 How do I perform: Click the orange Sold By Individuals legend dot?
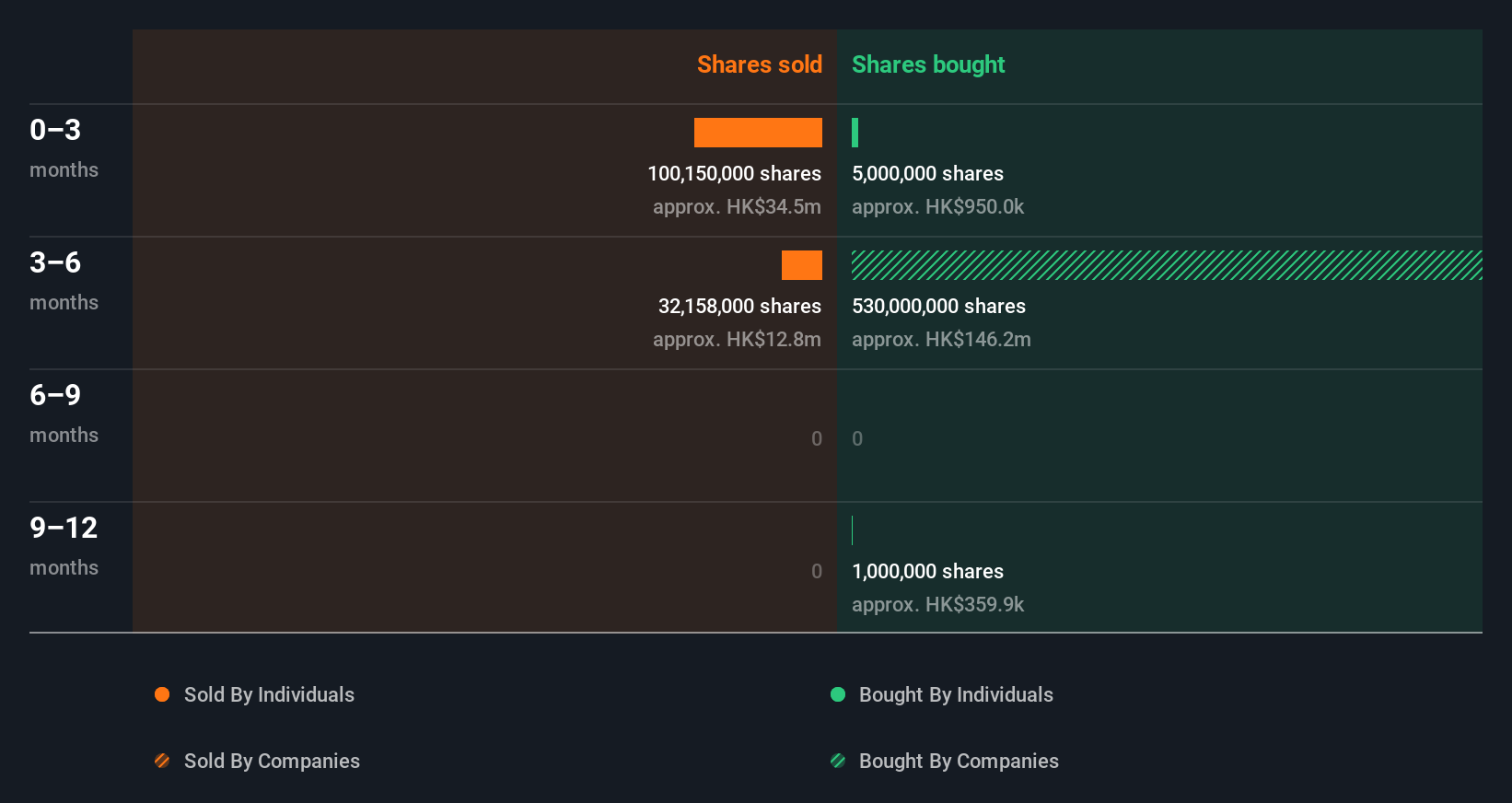[162, 694]
